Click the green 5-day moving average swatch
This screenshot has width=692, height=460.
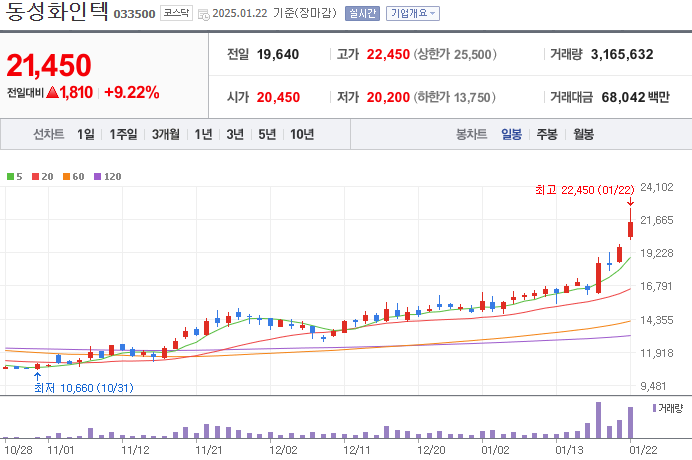tap(10, 176)
